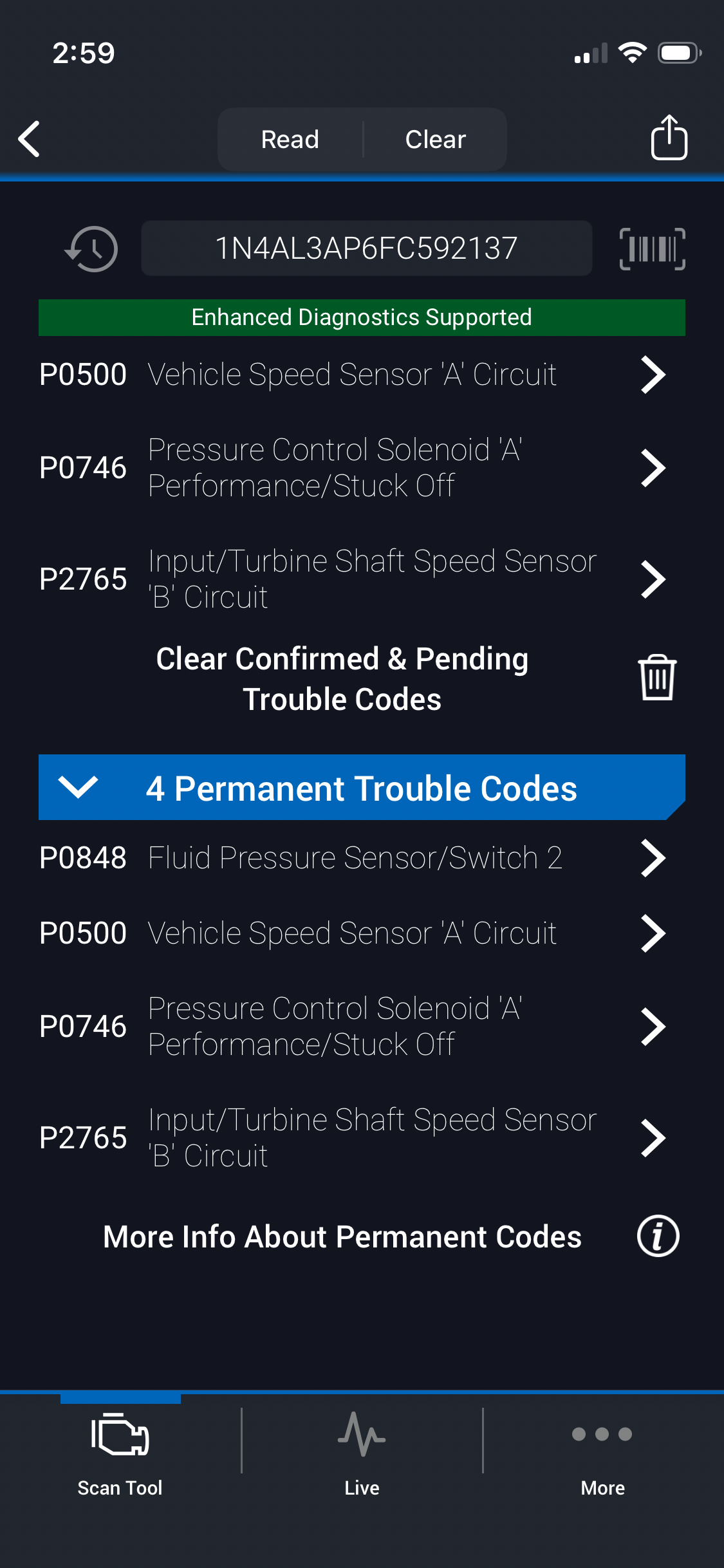Select the Clear segment

pos(435,139)
